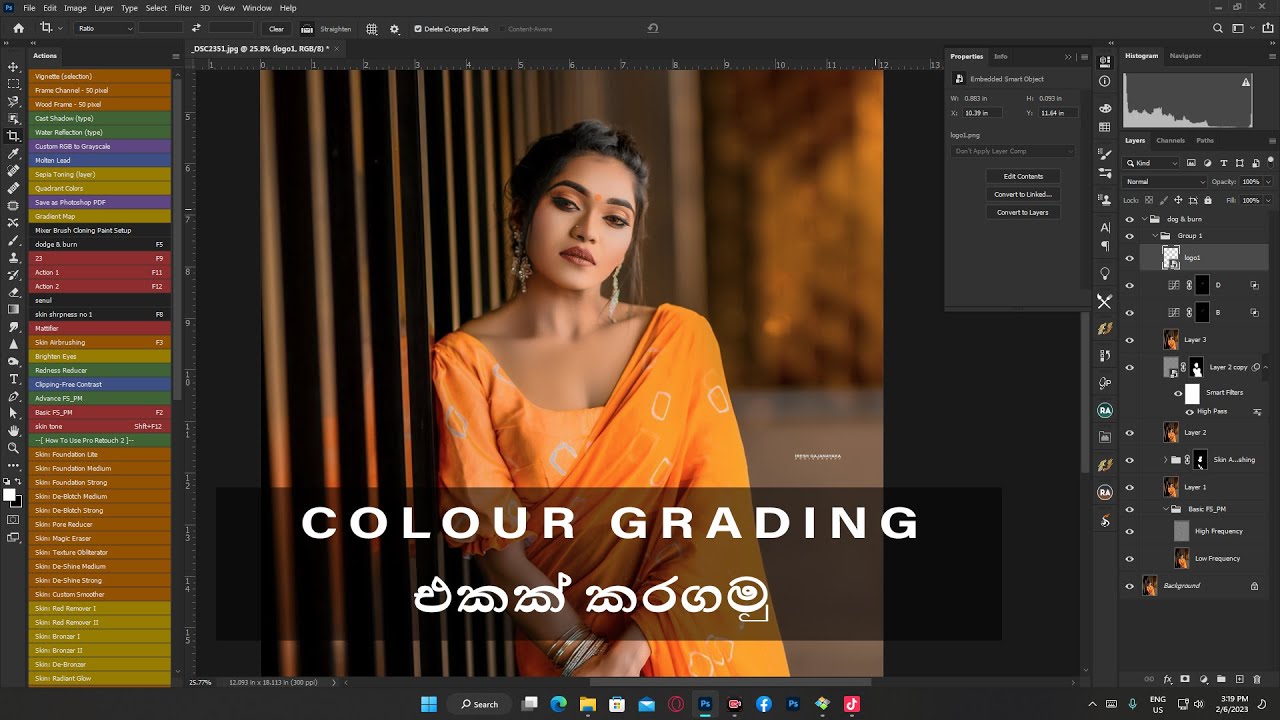The width and height of the screenshot is (1280, 720).
Task: Select the Hand tool
Action: tap(13, 430)
